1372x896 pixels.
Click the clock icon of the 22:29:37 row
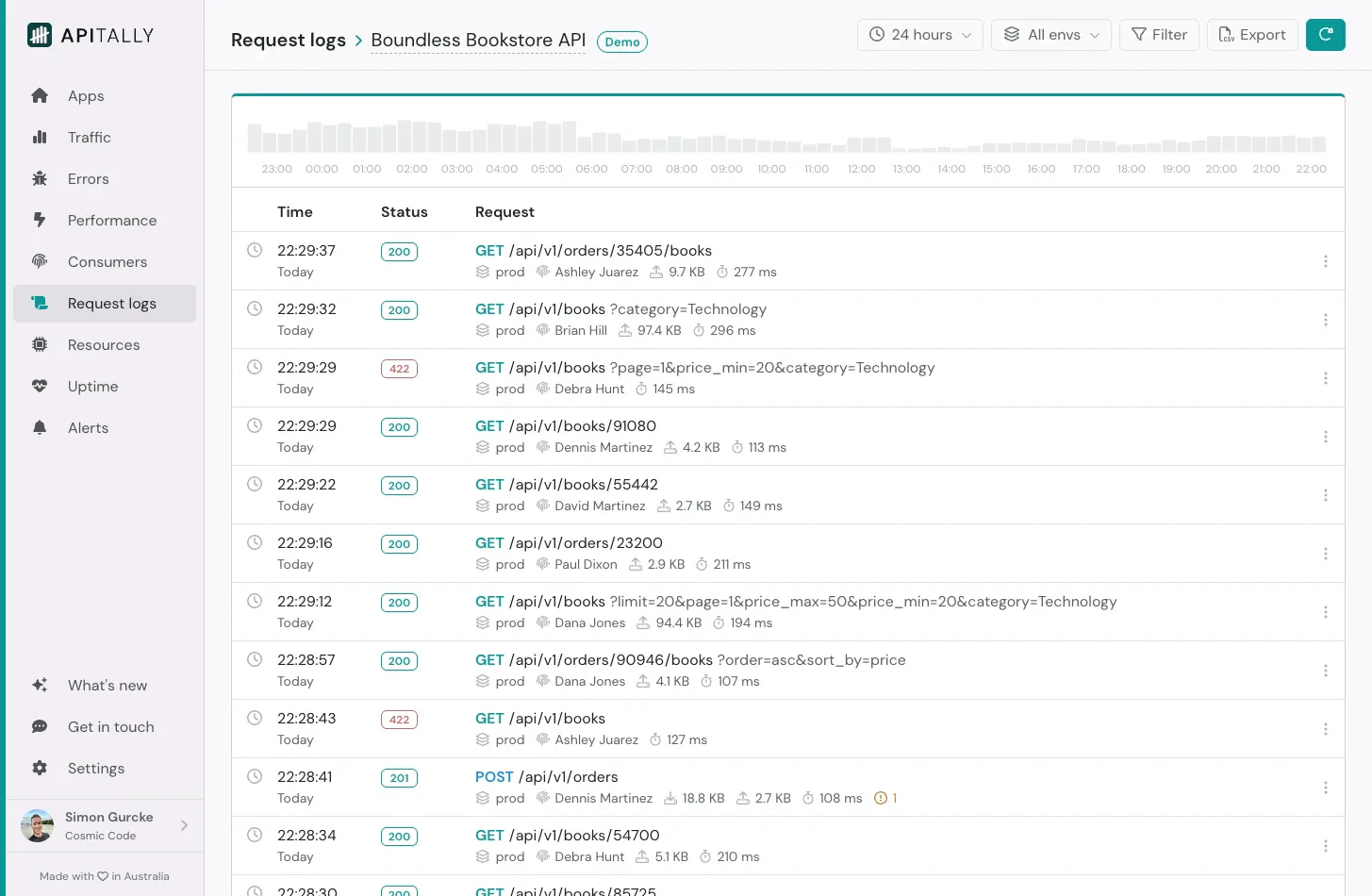click(x=255, y=250)
